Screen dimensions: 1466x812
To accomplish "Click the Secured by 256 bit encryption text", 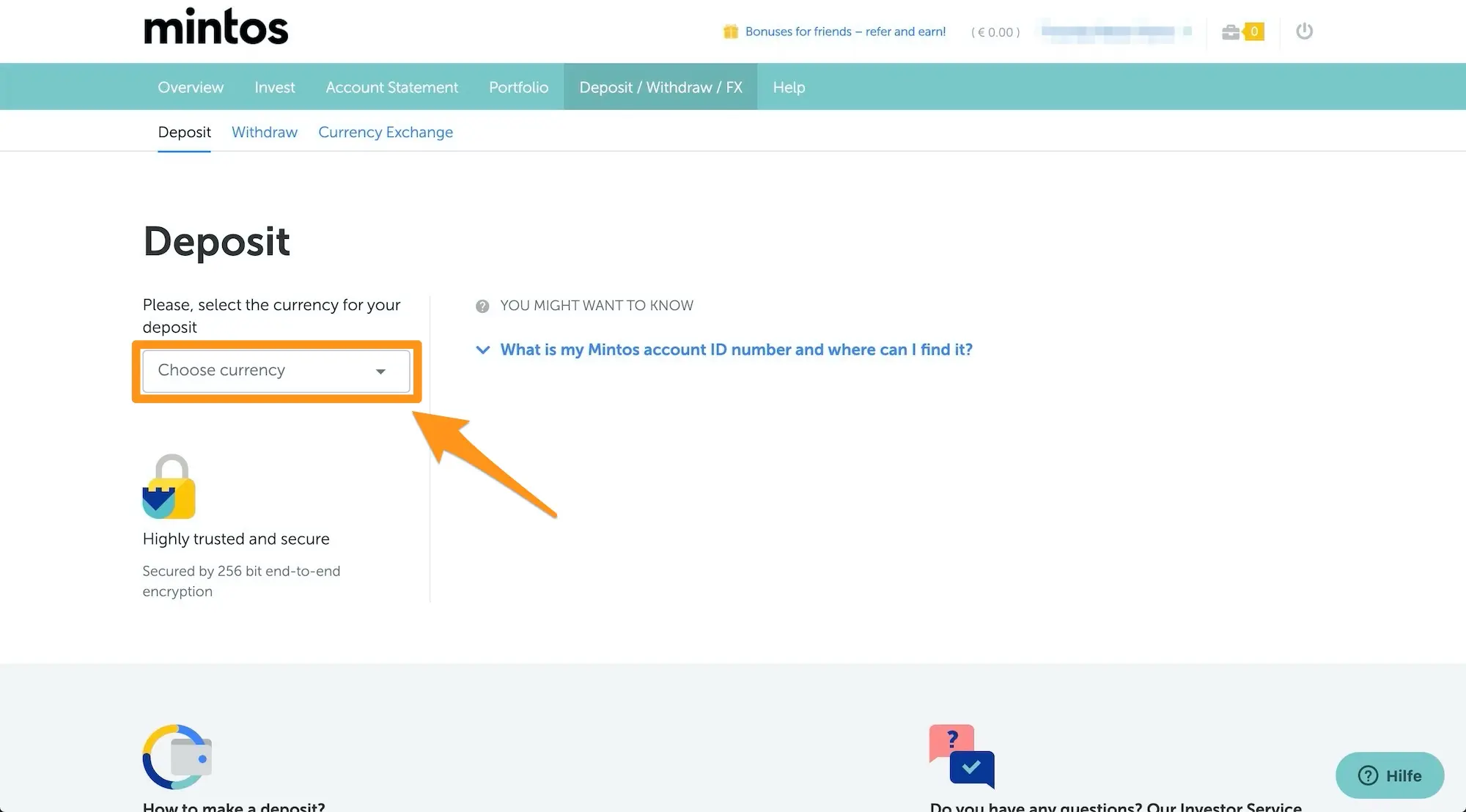I will coord(241,581).
